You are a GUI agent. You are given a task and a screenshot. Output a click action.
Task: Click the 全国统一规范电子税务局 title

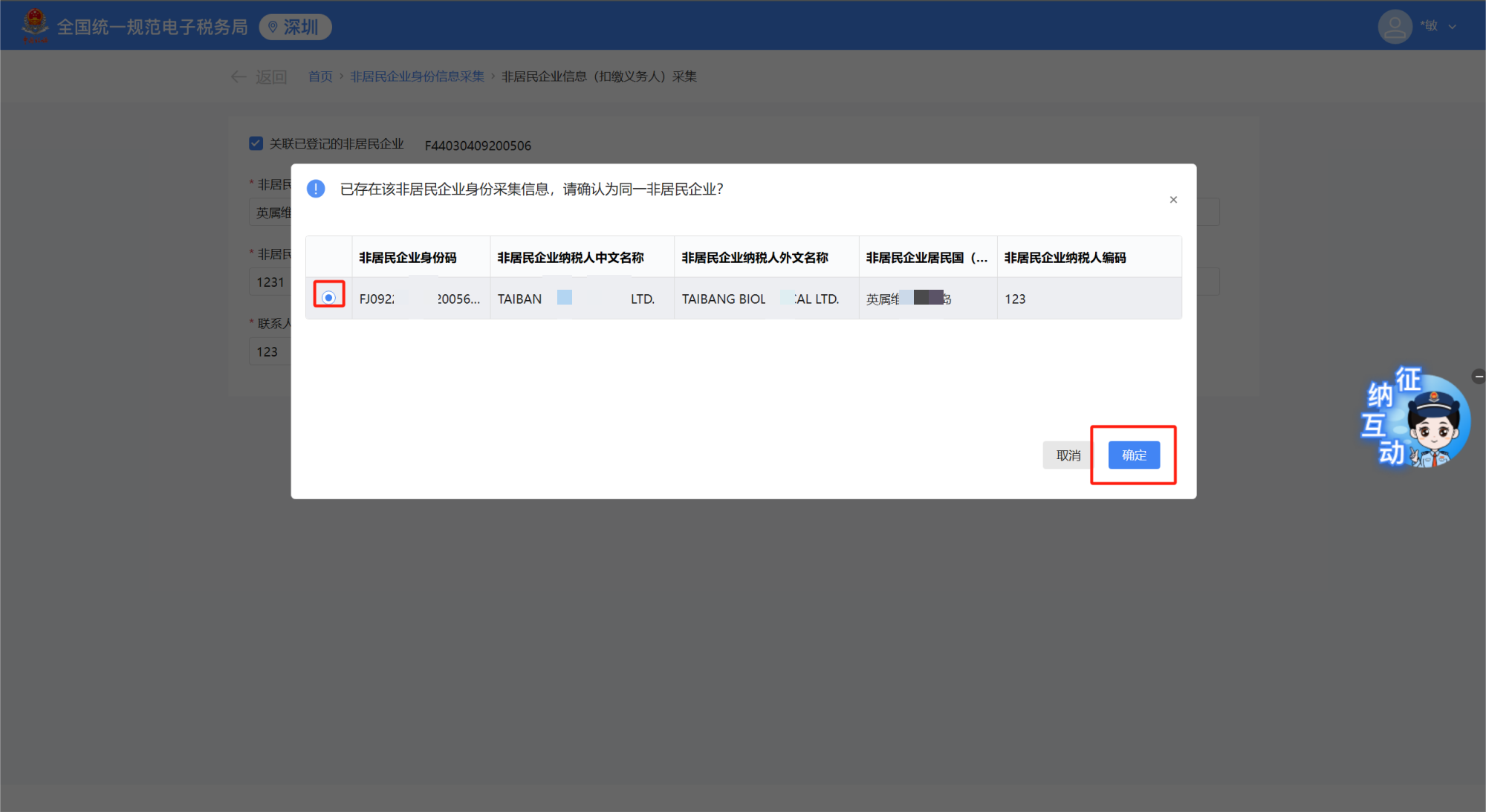152,27
